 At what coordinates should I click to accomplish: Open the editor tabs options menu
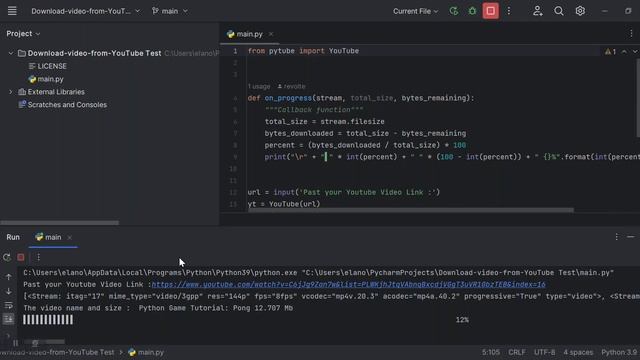point(631,34)
